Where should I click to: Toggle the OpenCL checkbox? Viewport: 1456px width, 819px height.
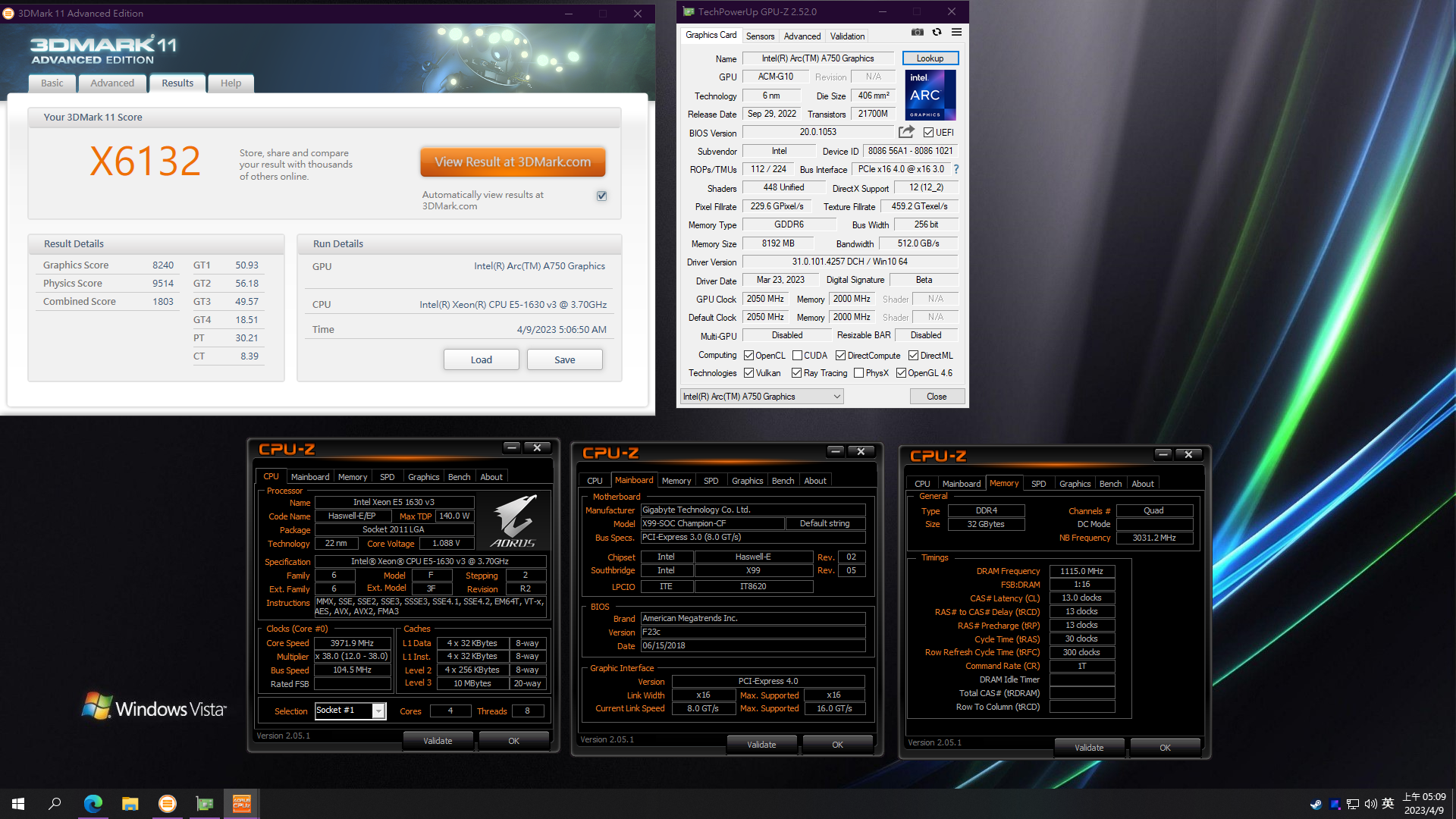pos(748,355)
